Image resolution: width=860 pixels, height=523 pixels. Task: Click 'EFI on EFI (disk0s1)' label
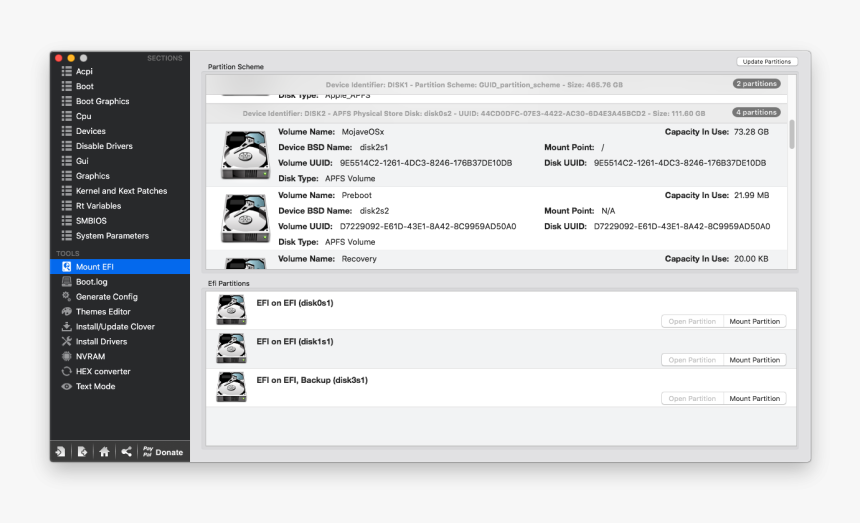click(295, 303)
